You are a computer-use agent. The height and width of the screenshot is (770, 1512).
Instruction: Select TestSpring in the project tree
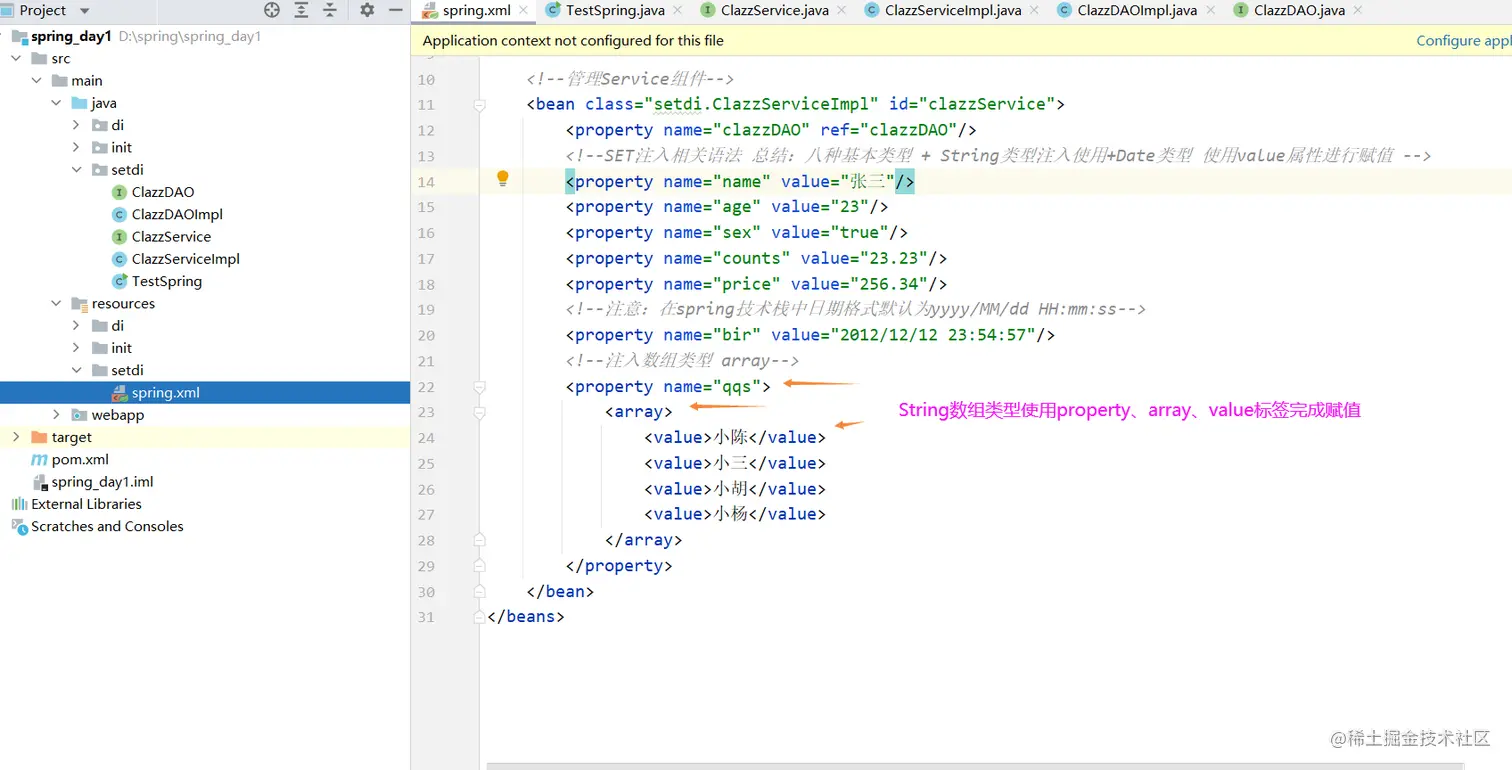click(205, 281)
